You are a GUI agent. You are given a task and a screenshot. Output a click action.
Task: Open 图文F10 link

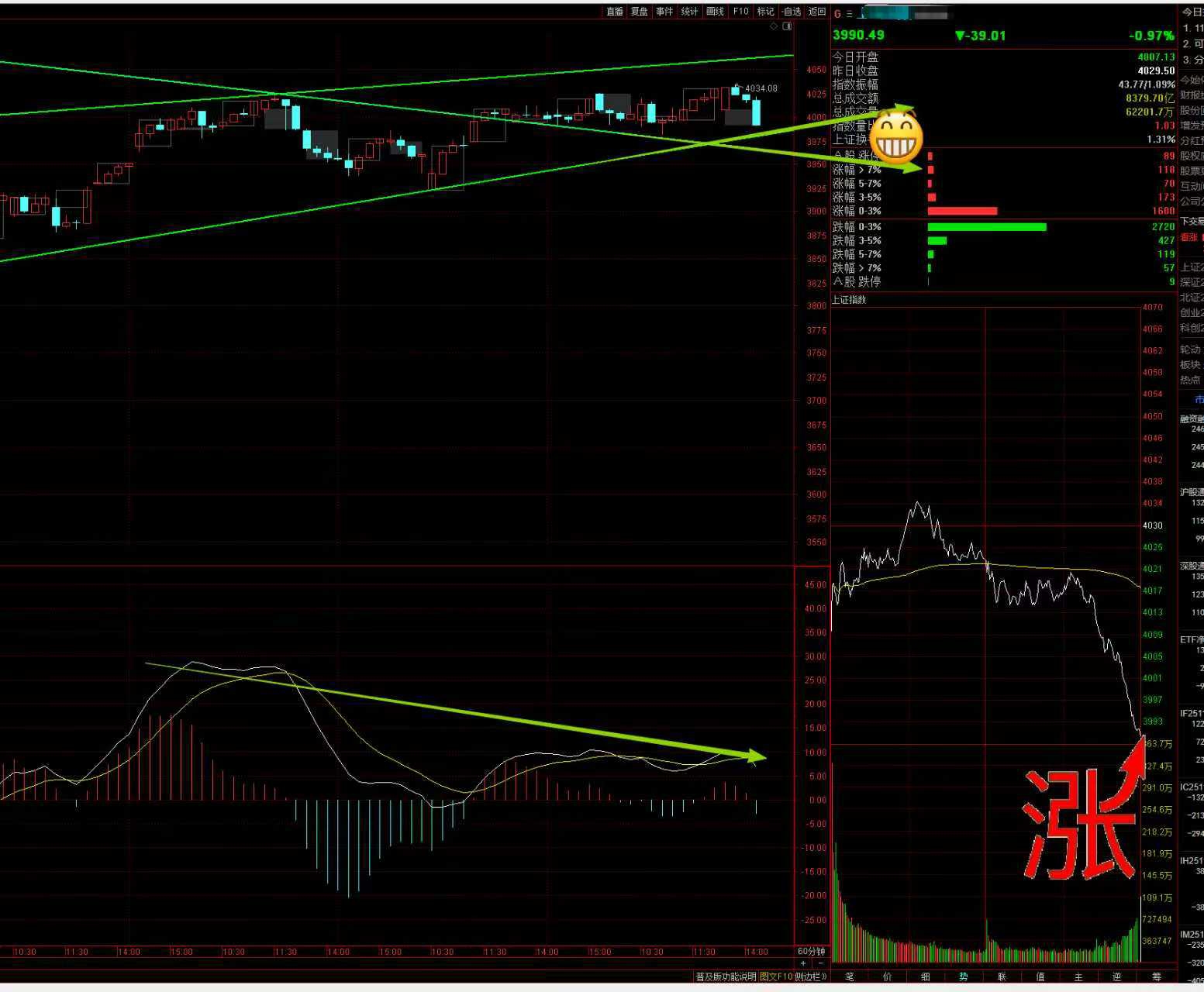click(777, 976)
